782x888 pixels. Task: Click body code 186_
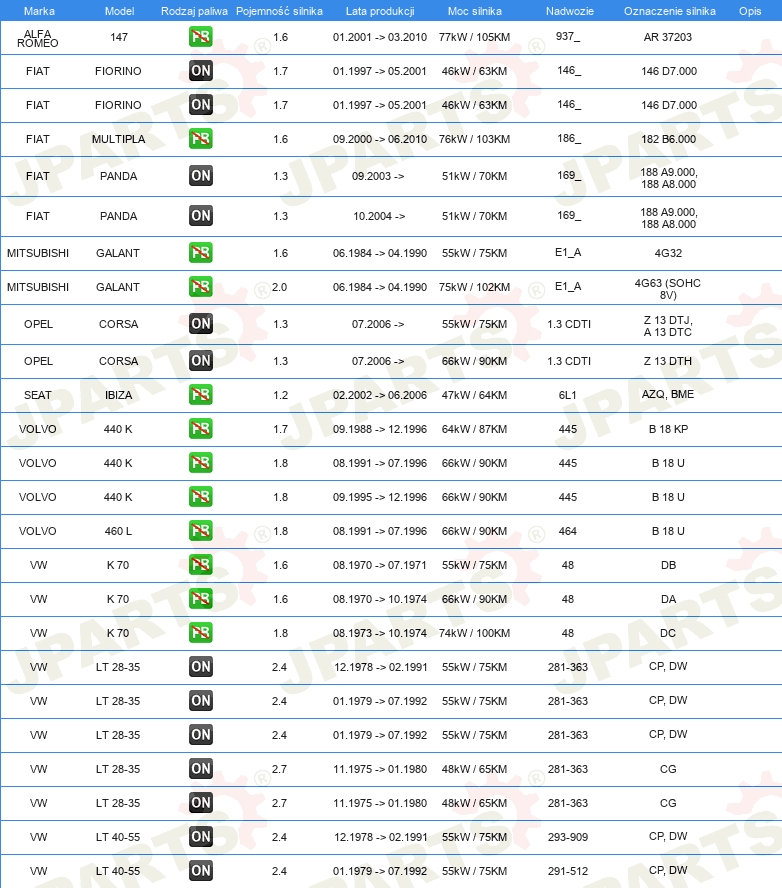(569, 138)
